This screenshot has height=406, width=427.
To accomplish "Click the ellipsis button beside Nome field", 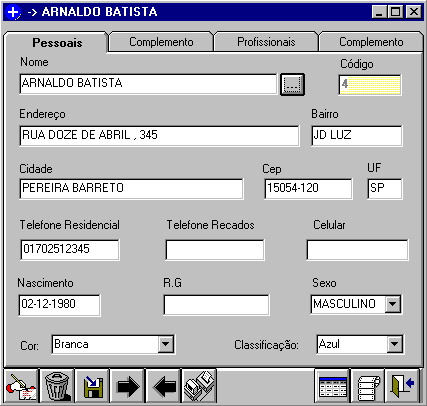I will [292, 84].
